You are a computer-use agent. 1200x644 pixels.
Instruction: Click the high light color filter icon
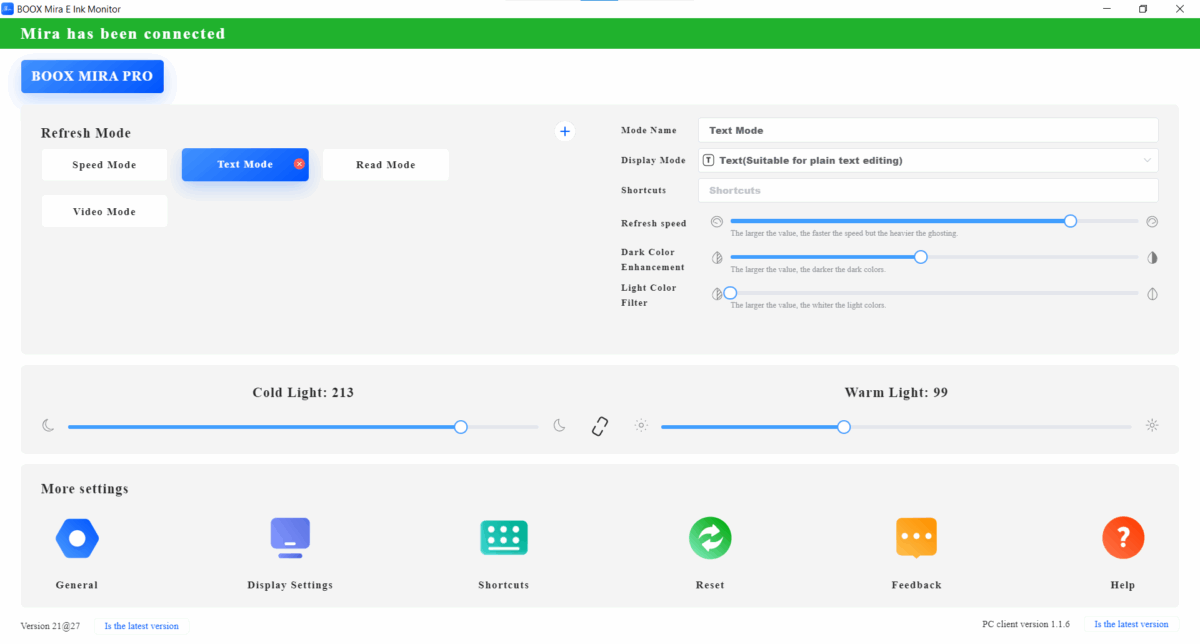1152,294
